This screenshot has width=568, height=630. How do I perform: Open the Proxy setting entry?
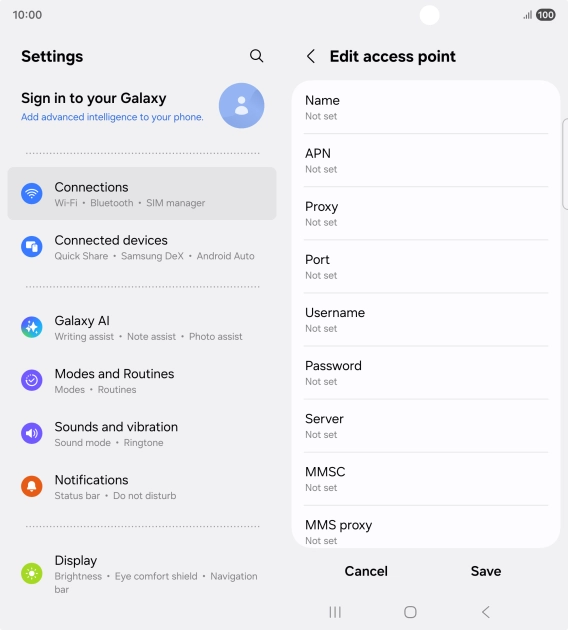pos(426,213)
